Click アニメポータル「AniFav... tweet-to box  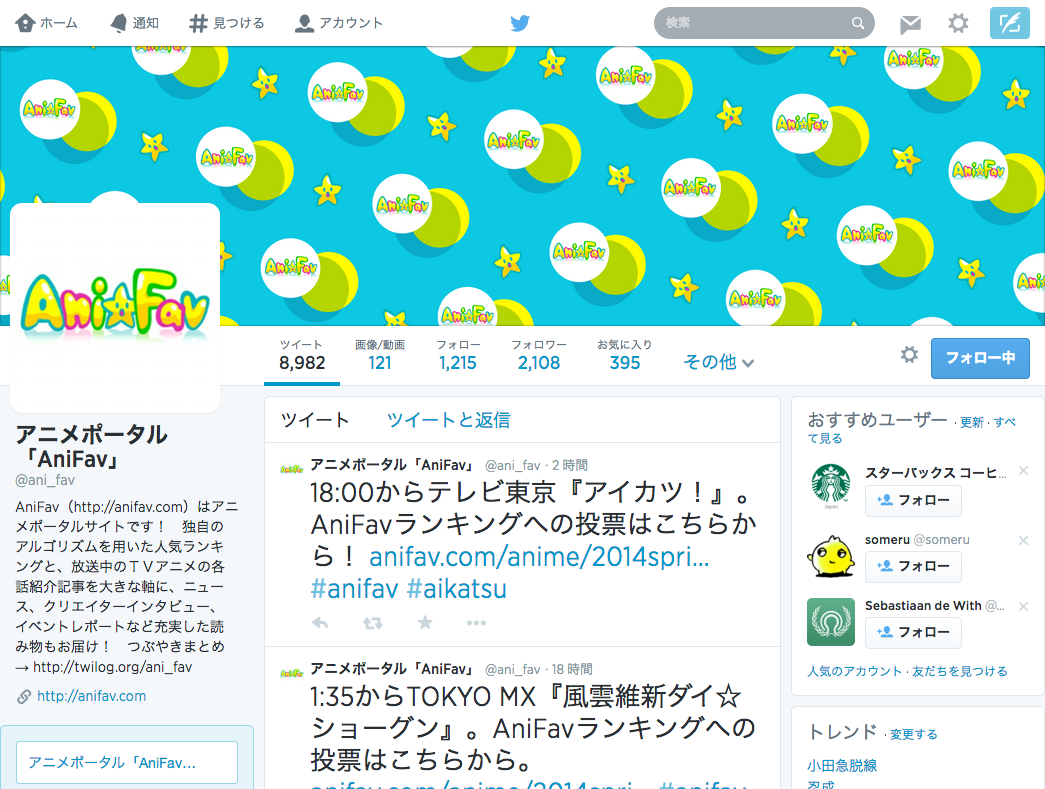[127, 762]
